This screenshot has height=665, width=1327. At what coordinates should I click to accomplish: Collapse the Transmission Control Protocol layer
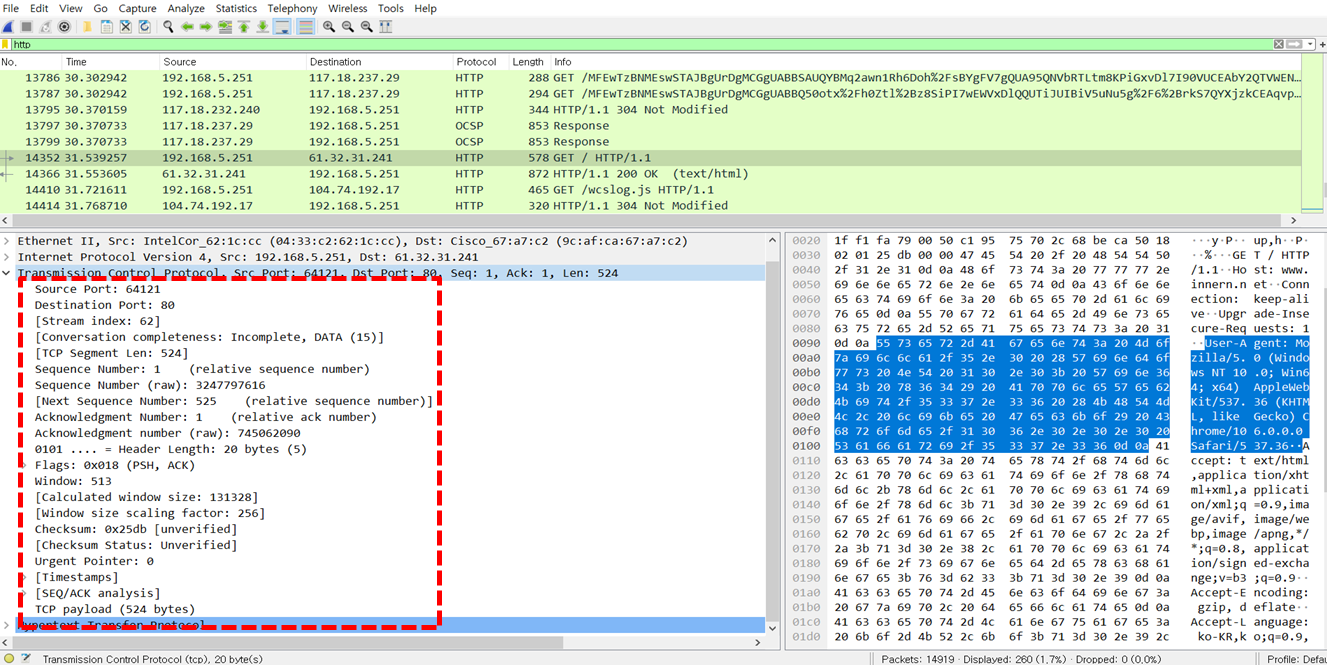point(7,273)
